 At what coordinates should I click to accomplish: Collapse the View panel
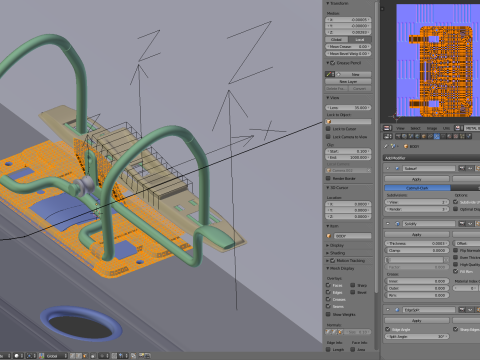coord(328,98)
